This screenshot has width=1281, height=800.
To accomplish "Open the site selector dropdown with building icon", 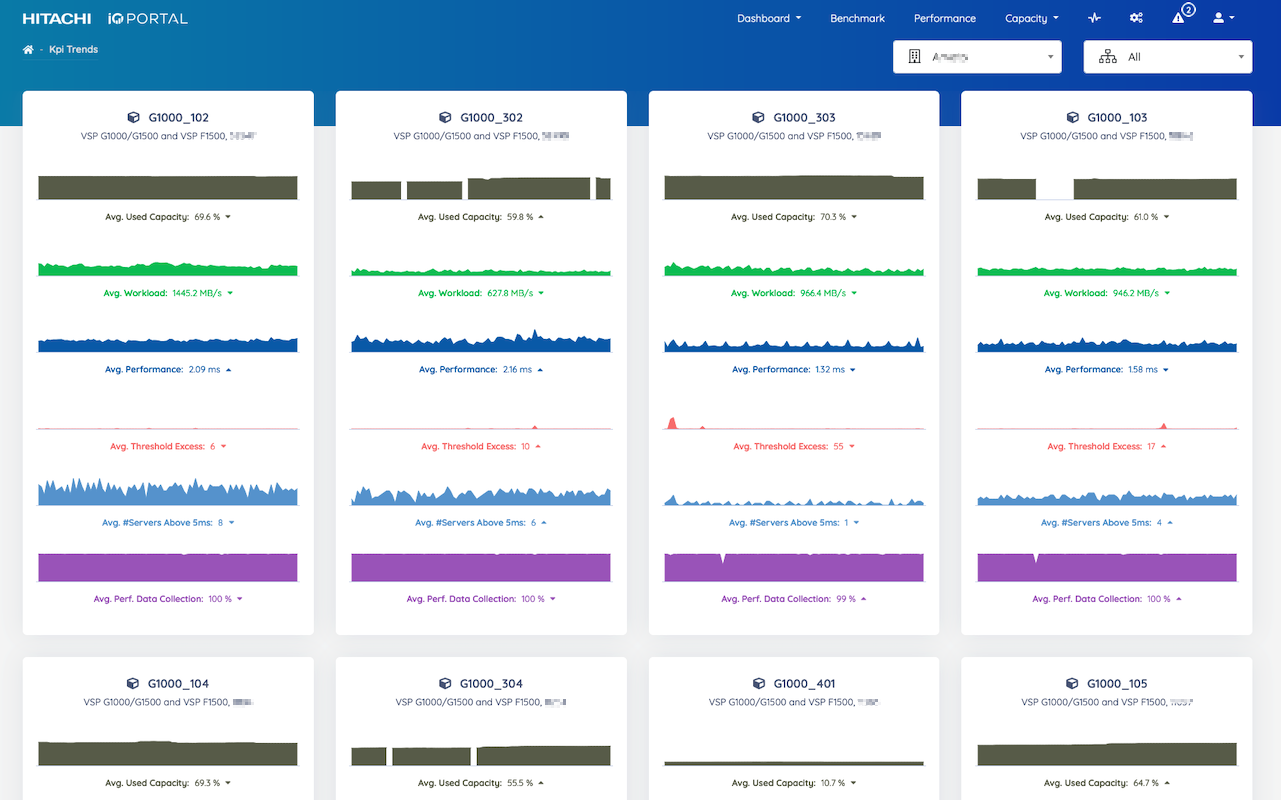I will coord(976,57).
